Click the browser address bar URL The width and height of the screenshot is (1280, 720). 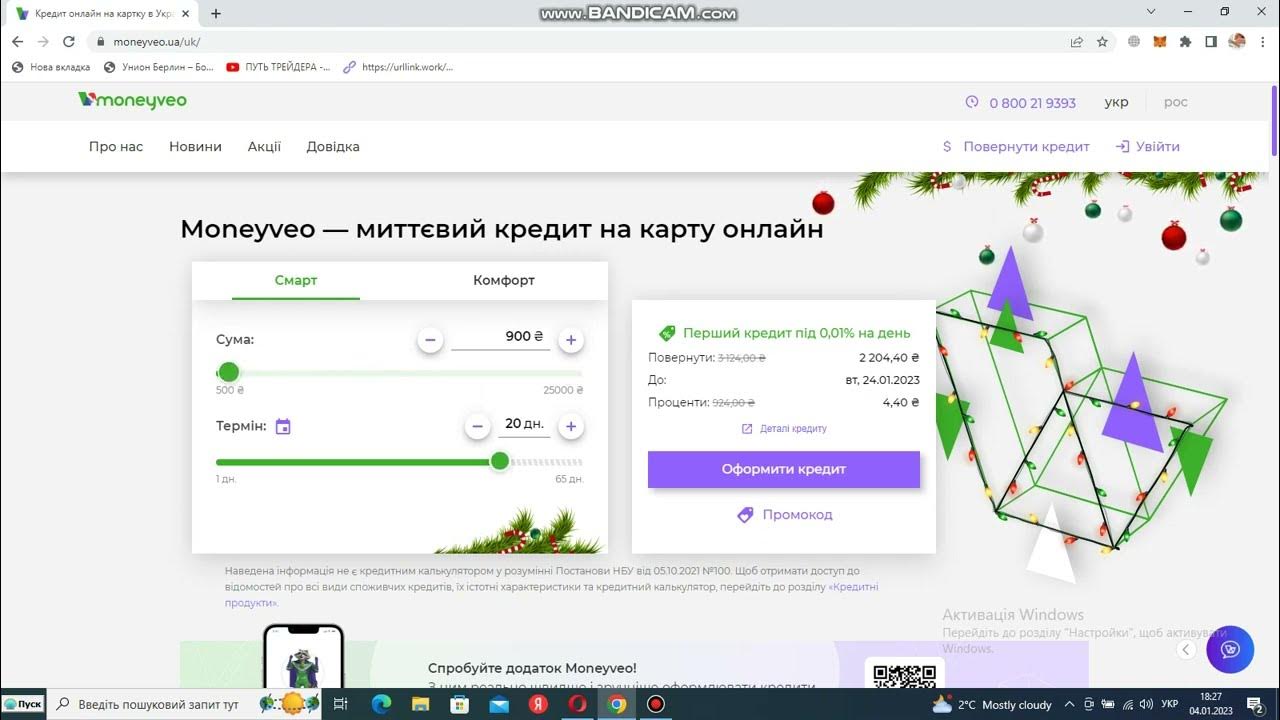[x=157, y=42]
